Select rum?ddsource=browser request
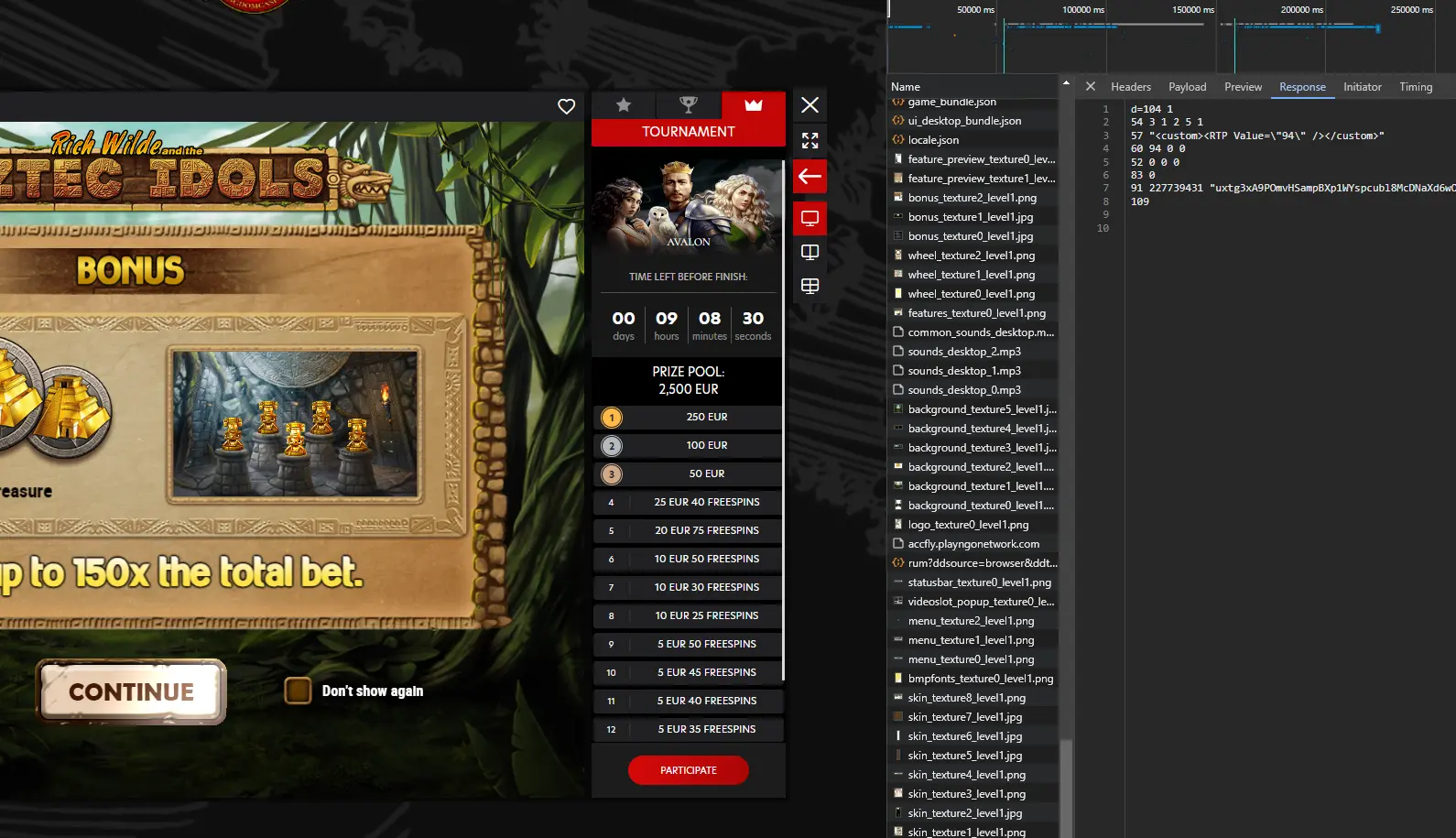The width and height of the screenshot is (1456, 838). 973,563
